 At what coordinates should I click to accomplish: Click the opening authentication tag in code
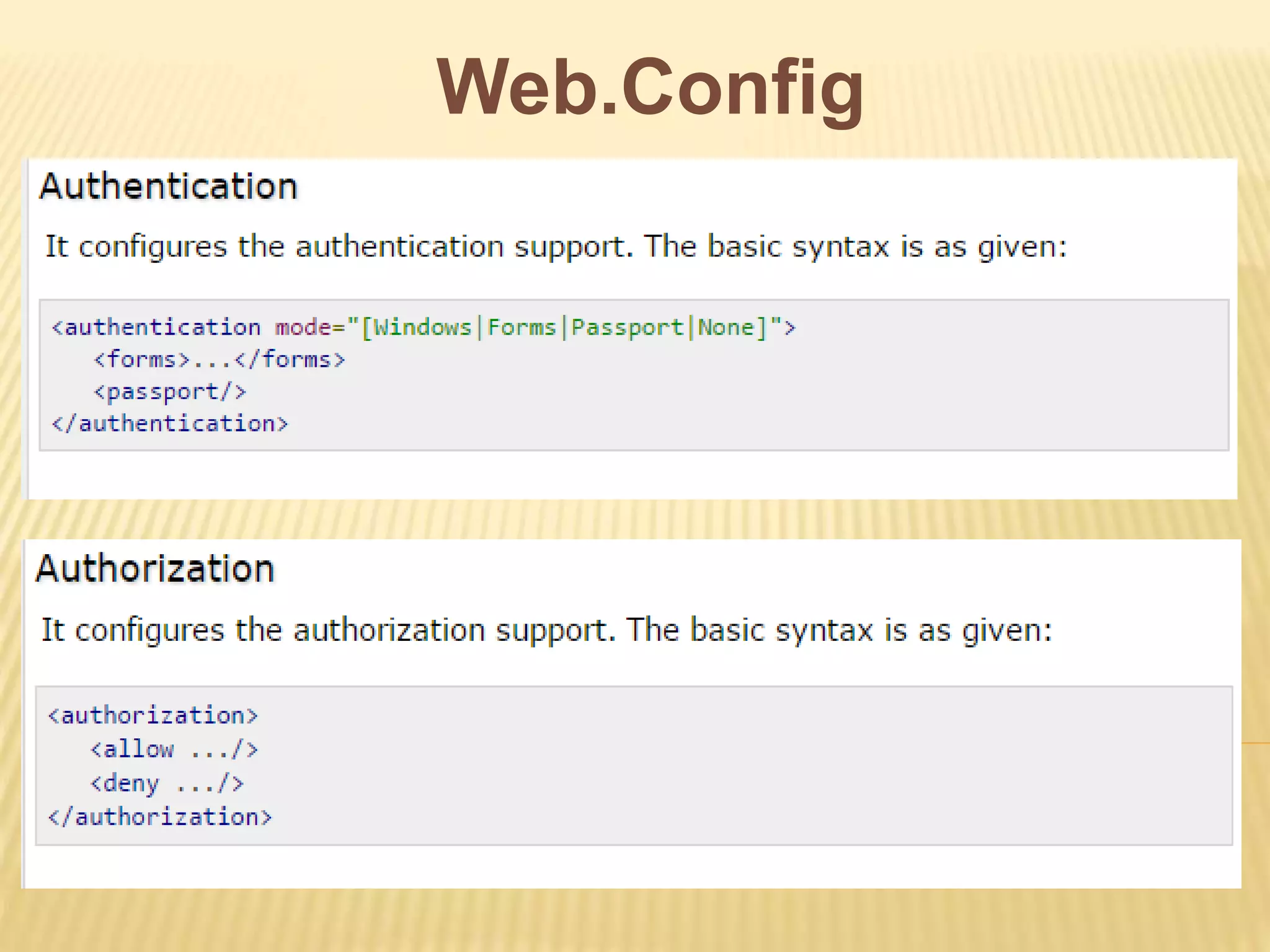point(156,327)
